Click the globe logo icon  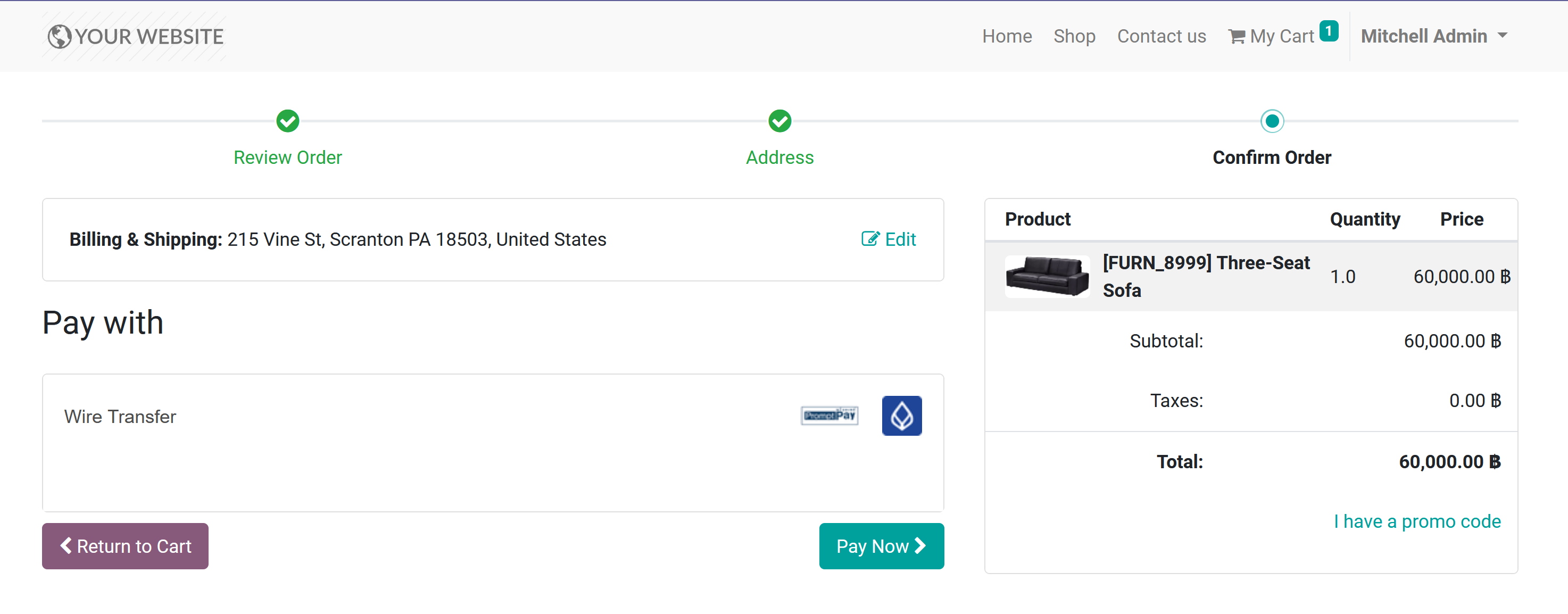59,37
